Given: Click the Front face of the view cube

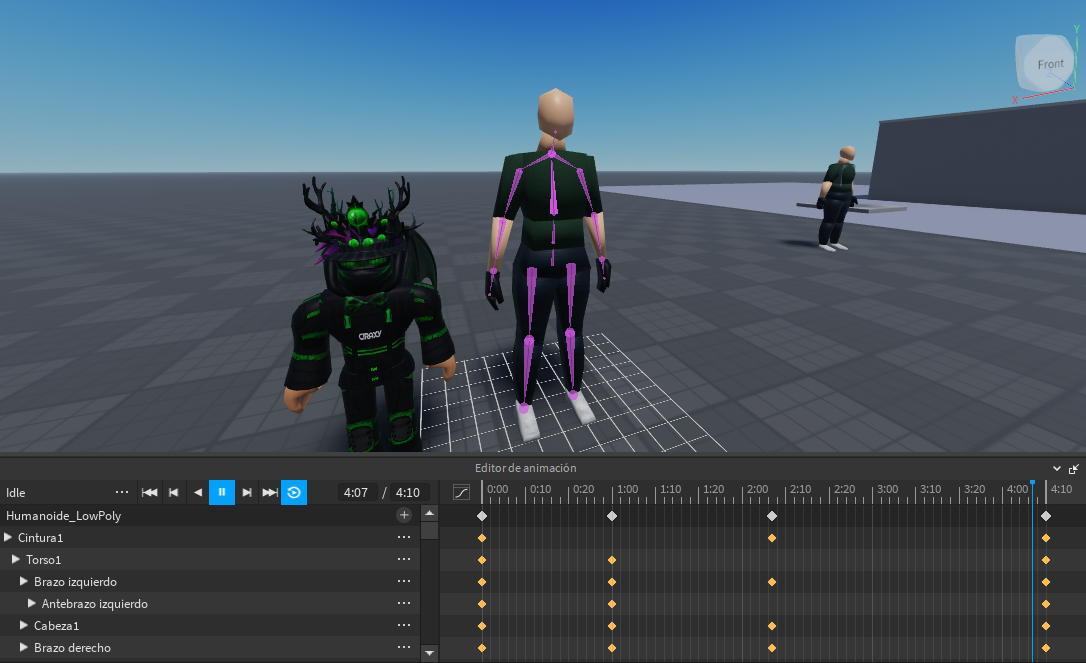Looking at the screenshot, I should [x=1047, y=63].
